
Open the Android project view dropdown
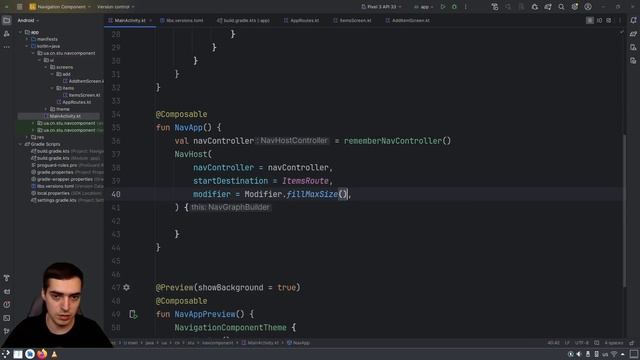coord(28,20)
